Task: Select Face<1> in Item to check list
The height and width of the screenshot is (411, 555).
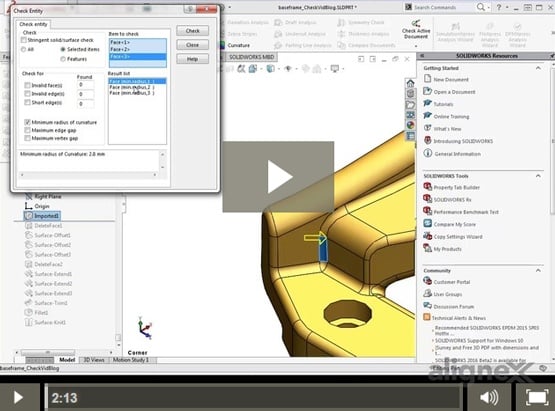Action: (x=137, y=42)
